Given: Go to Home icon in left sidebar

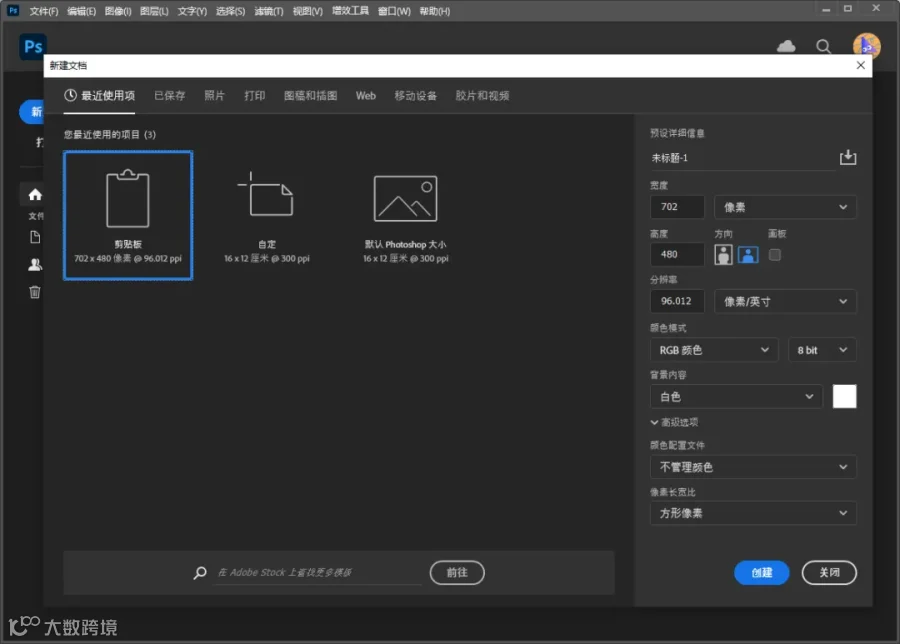Looking at the screenshot, I should coord(35,195).
